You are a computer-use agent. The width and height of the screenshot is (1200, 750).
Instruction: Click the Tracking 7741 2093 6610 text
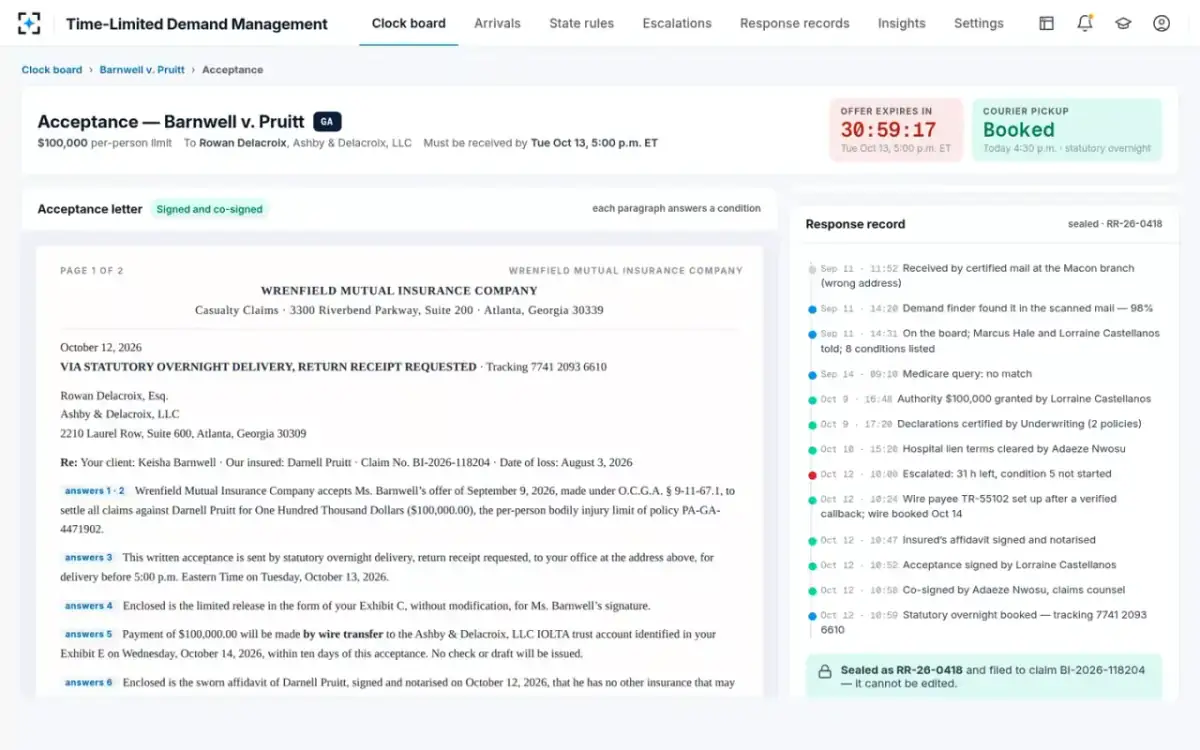pos(546,367)
